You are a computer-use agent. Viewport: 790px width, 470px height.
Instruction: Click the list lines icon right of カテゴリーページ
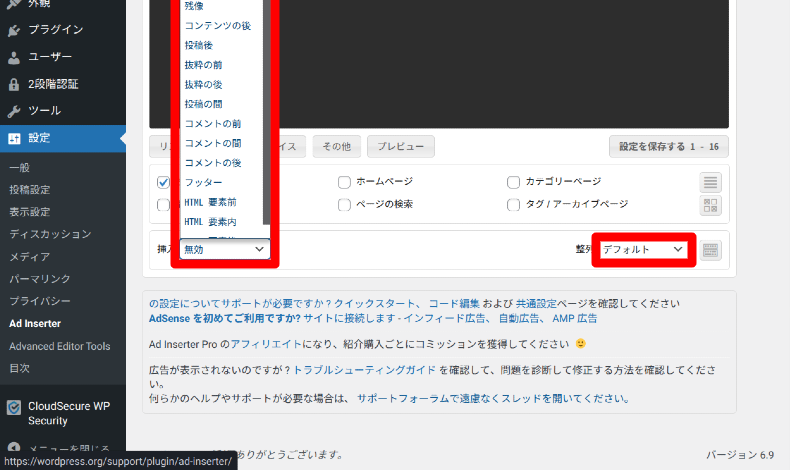click(x=710, y=182)
